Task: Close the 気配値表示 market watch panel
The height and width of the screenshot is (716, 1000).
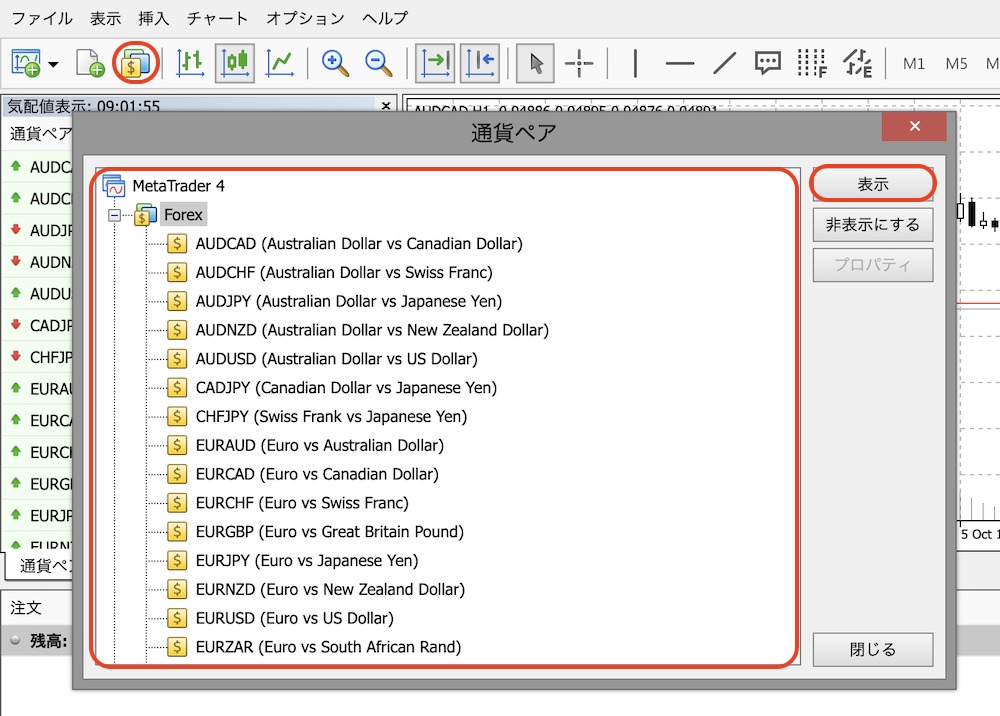Action: pos(386,106)
